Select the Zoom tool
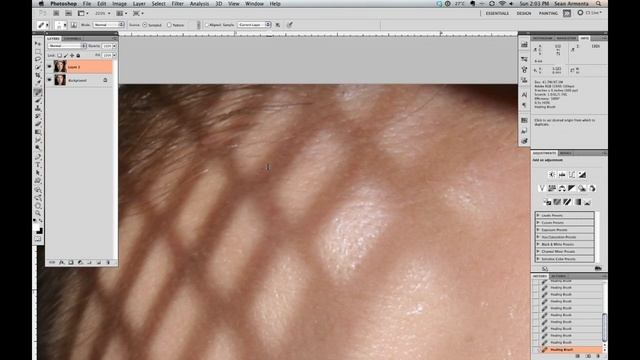The image size is (640, 360). click(x=38, y=213)
